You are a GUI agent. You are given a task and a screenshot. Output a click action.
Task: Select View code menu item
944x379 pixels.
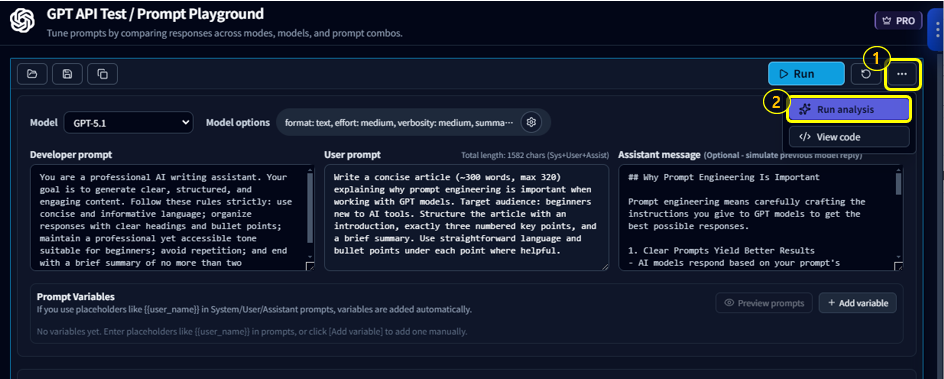[x=849, y=137]
